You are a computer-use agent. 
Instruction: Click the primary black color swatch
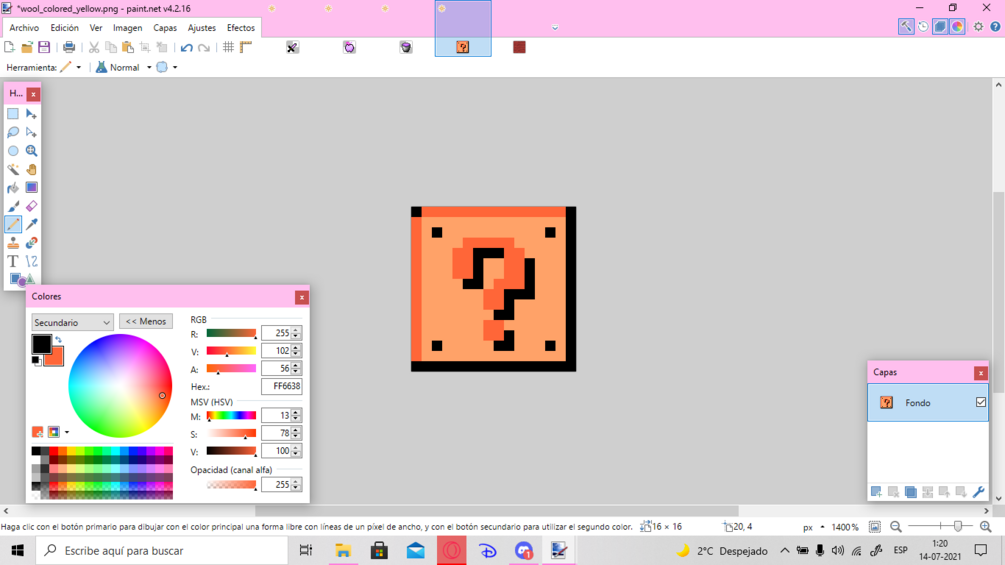41,343
